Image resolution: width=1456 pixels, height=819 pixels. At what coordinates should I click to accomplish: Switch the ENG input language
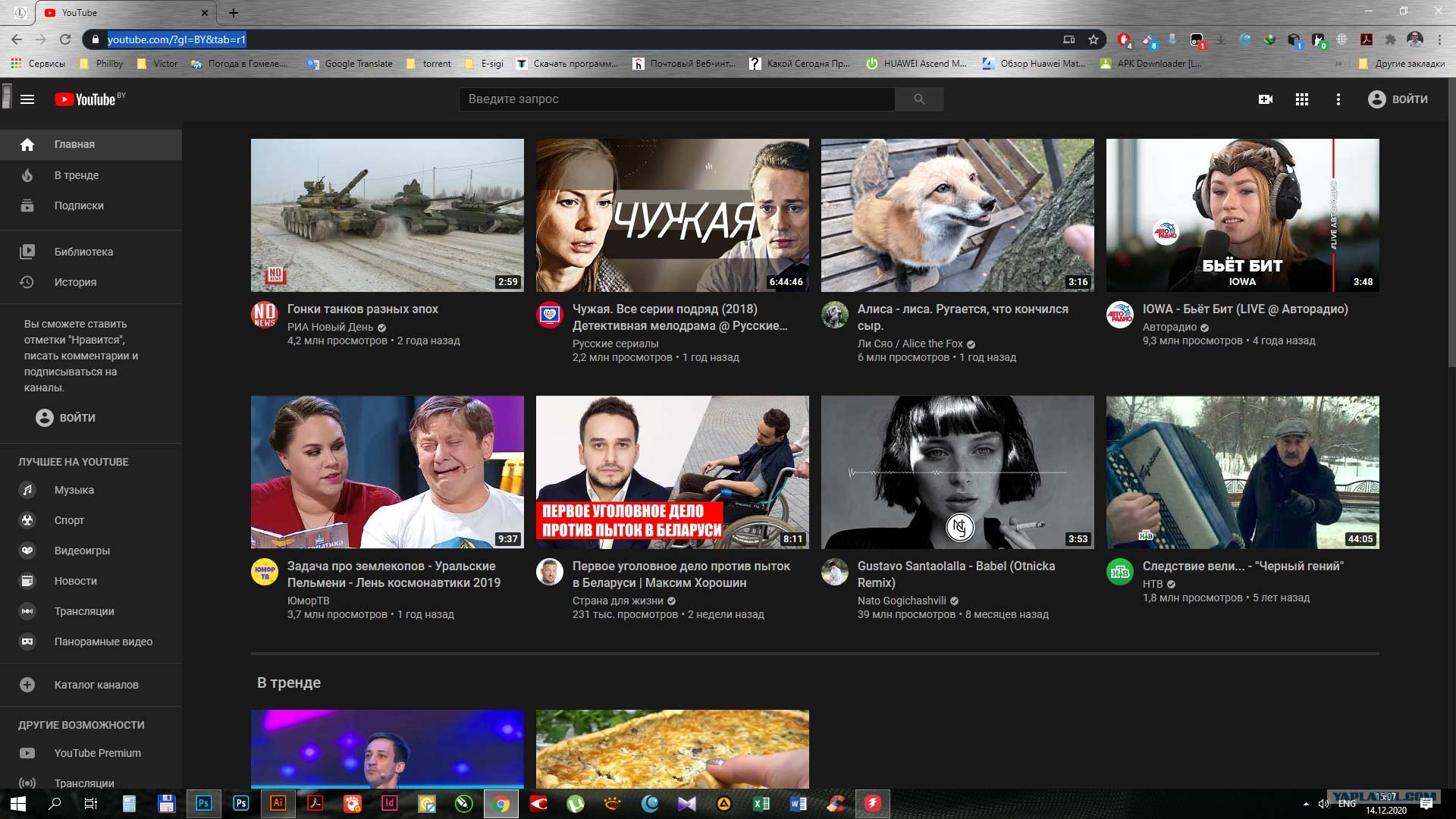(x=1348, y=804)
